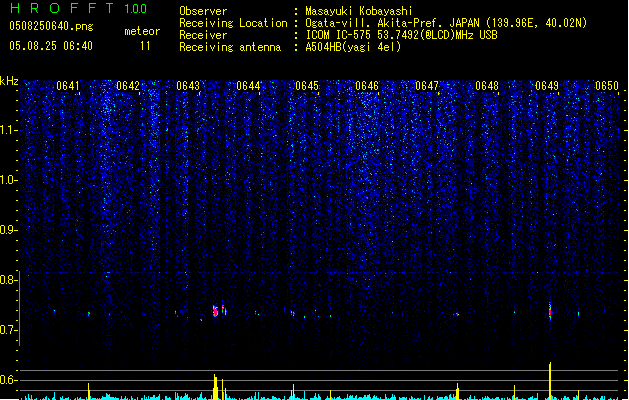The width and height of the screenshot is (629, 400).
Task: Click the 0645 time marker
Action: tap(307, 86)
